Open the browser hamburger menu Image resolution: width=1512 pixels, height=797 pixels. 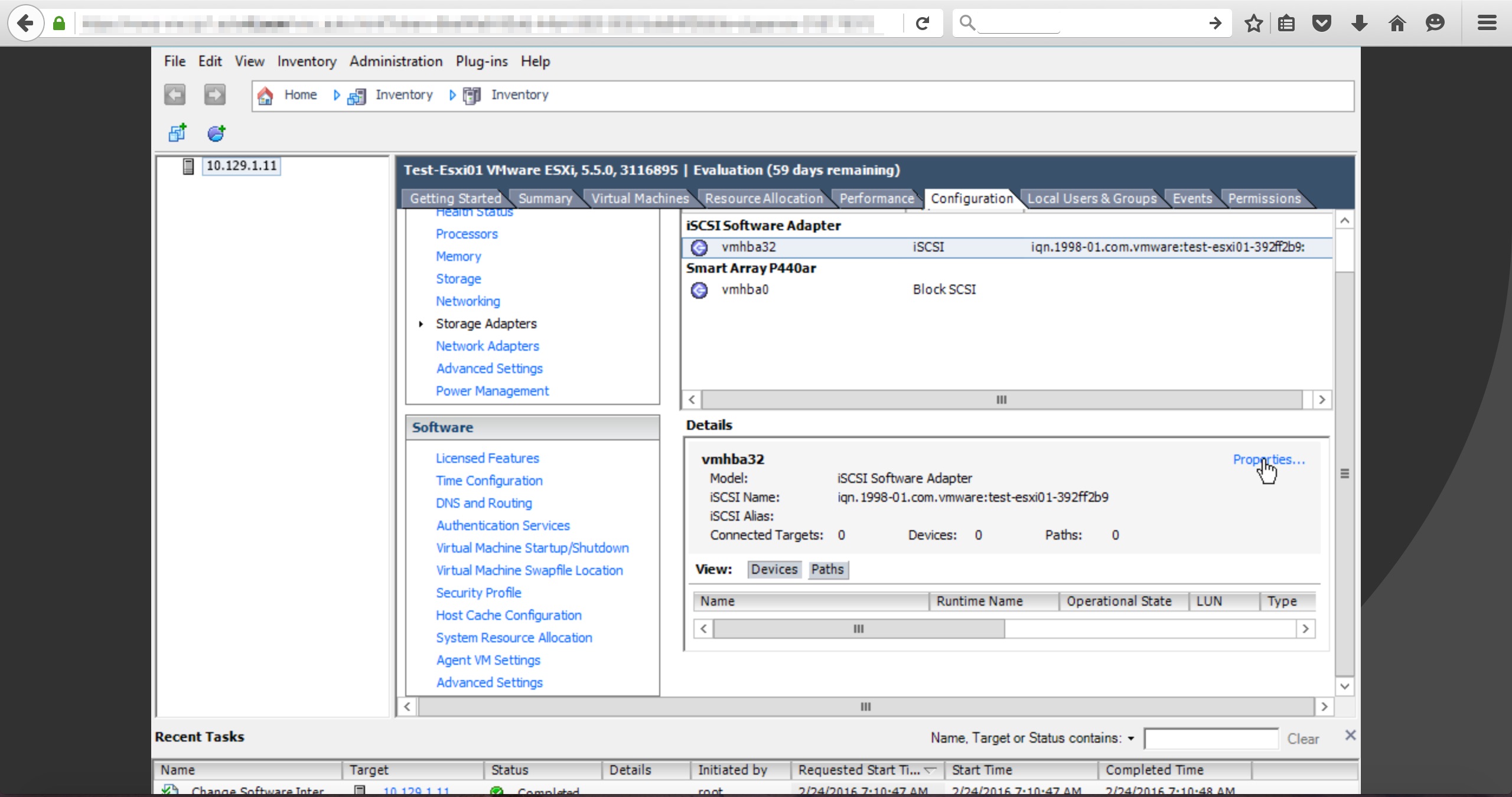pos(1487,24)
